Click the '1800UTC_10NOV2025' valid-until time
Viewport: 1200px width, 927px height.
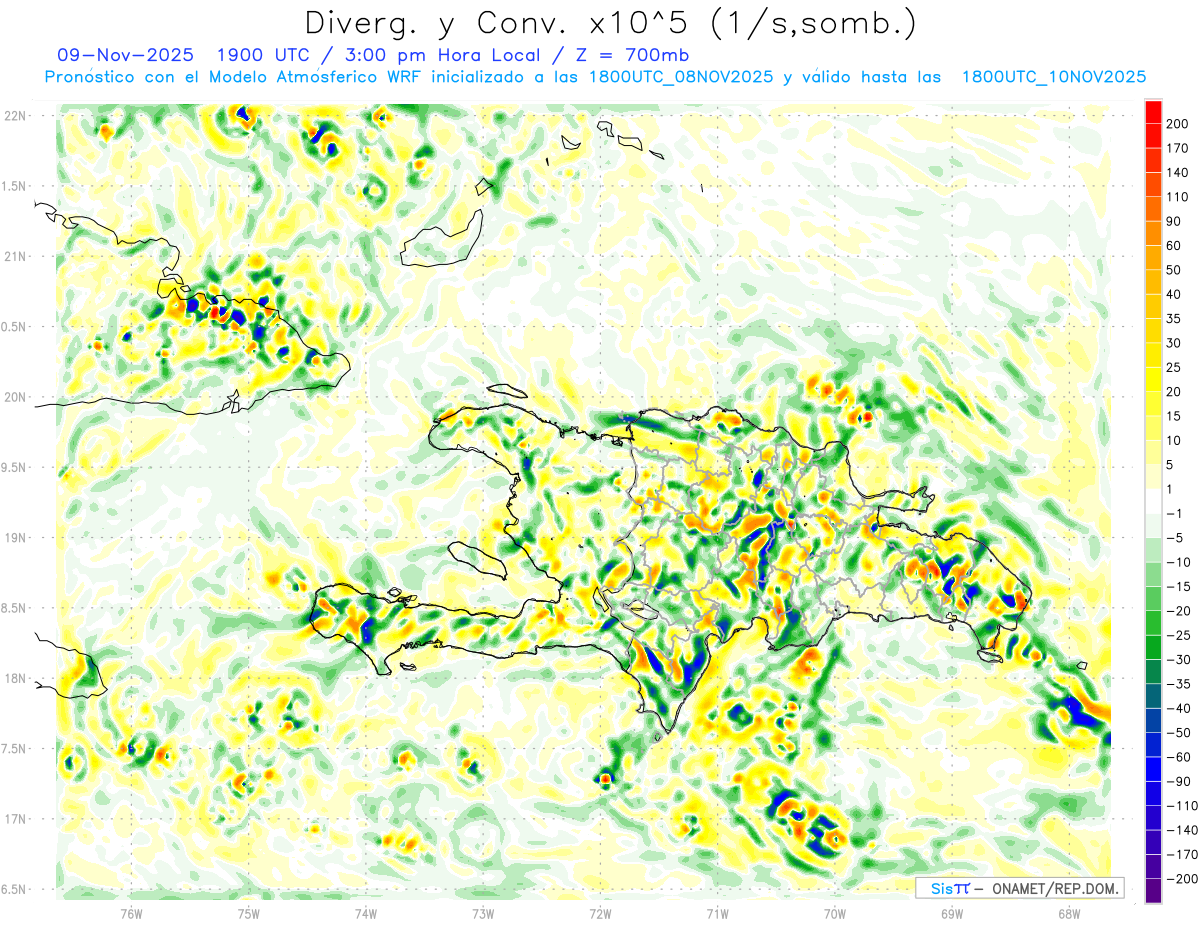1054,77
